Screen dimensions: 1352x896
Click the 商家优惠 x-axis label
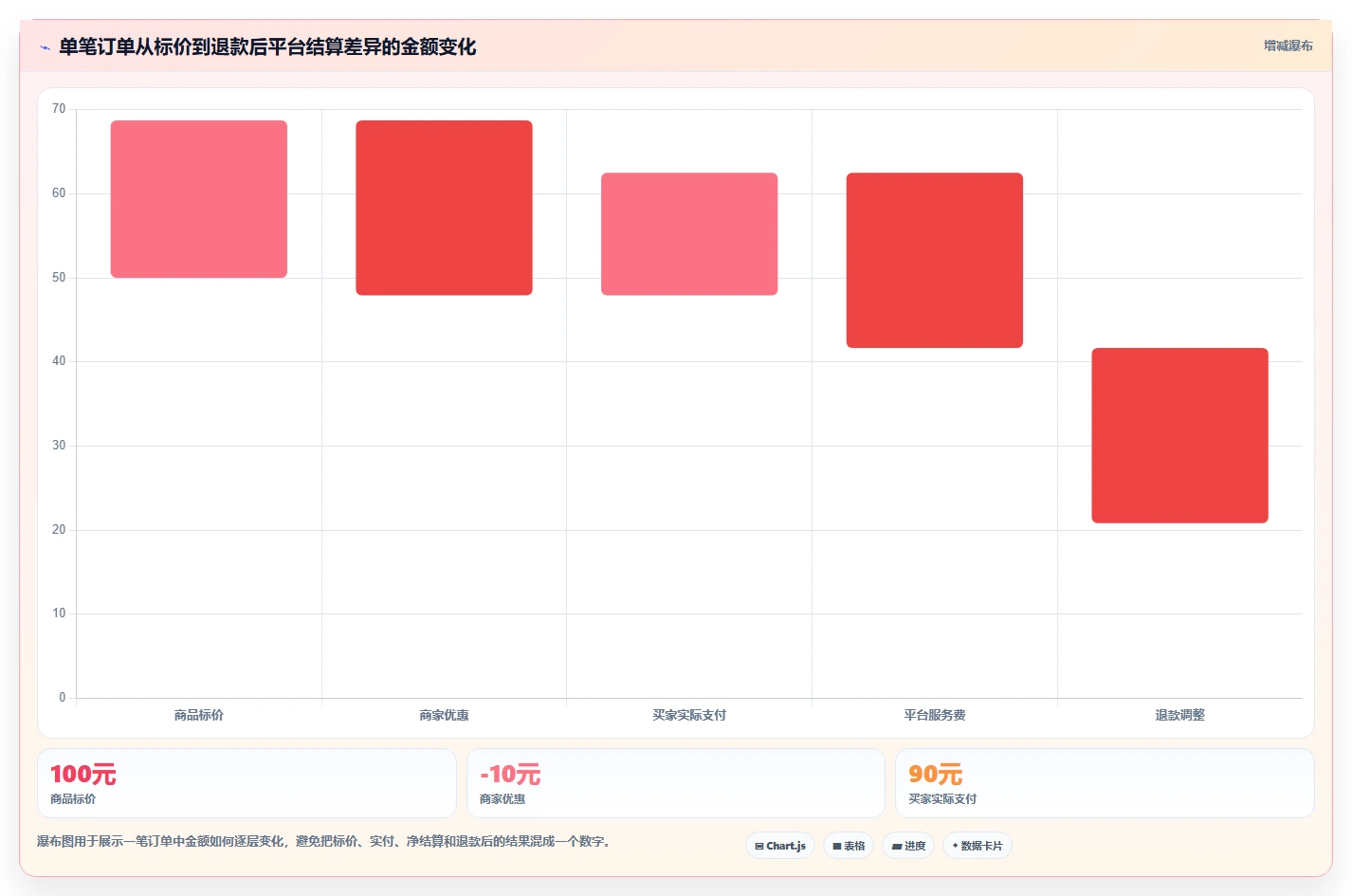(x=444, y=715)
